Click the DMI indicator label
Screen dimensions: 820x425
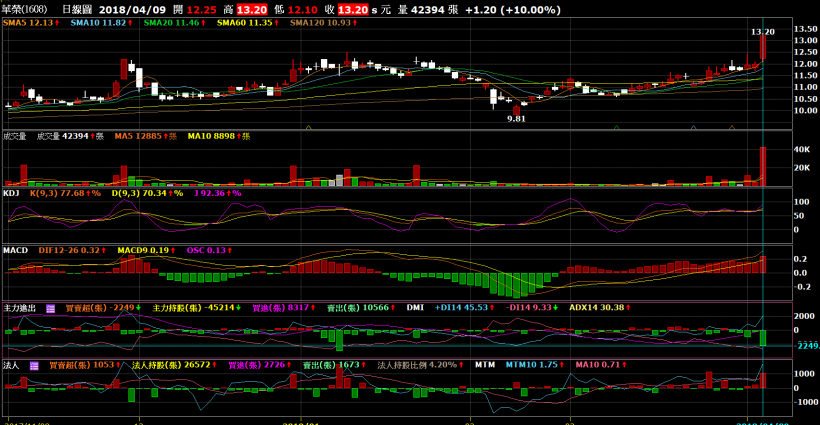416,308
